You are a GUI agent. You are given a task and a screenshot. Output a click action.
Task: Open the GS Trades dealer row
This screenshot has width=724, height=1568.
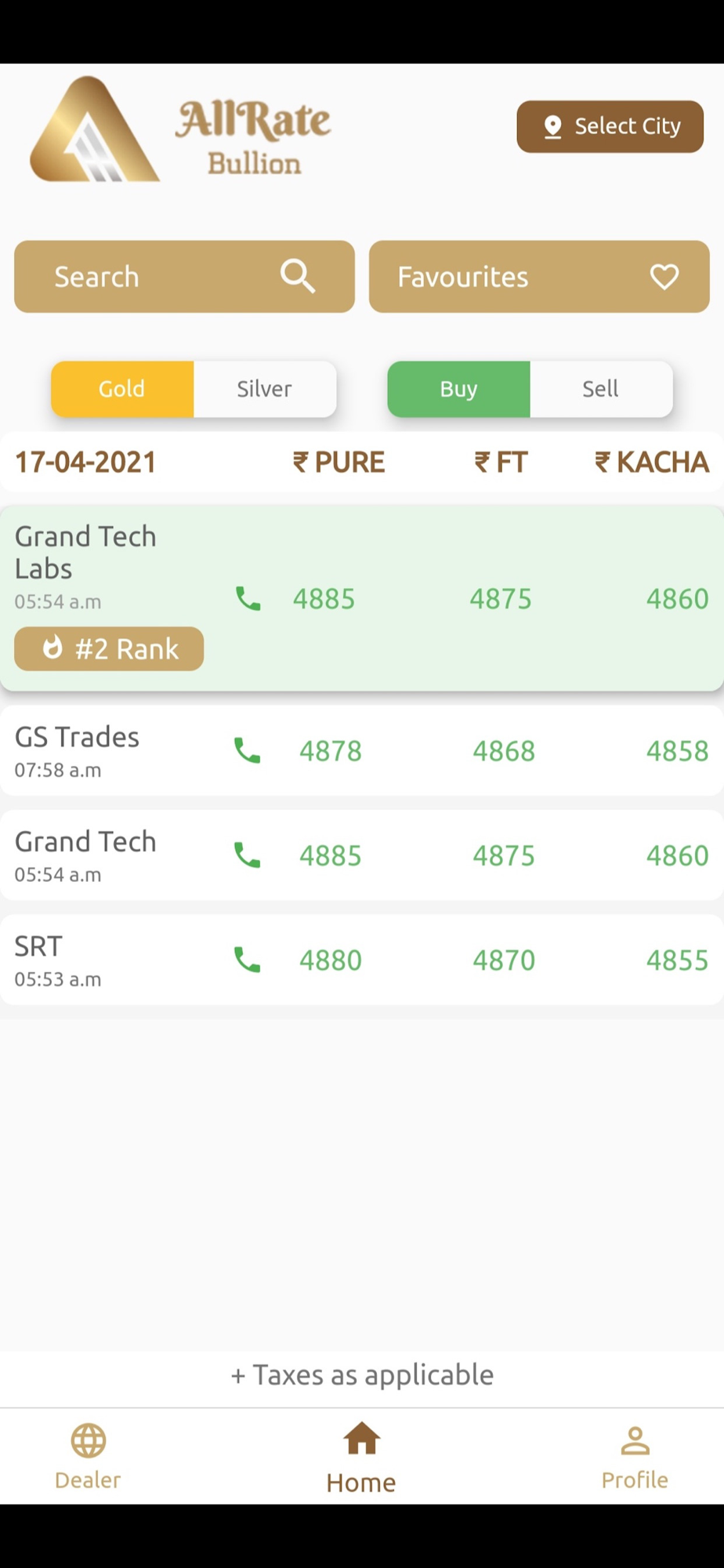coord(362,751)
